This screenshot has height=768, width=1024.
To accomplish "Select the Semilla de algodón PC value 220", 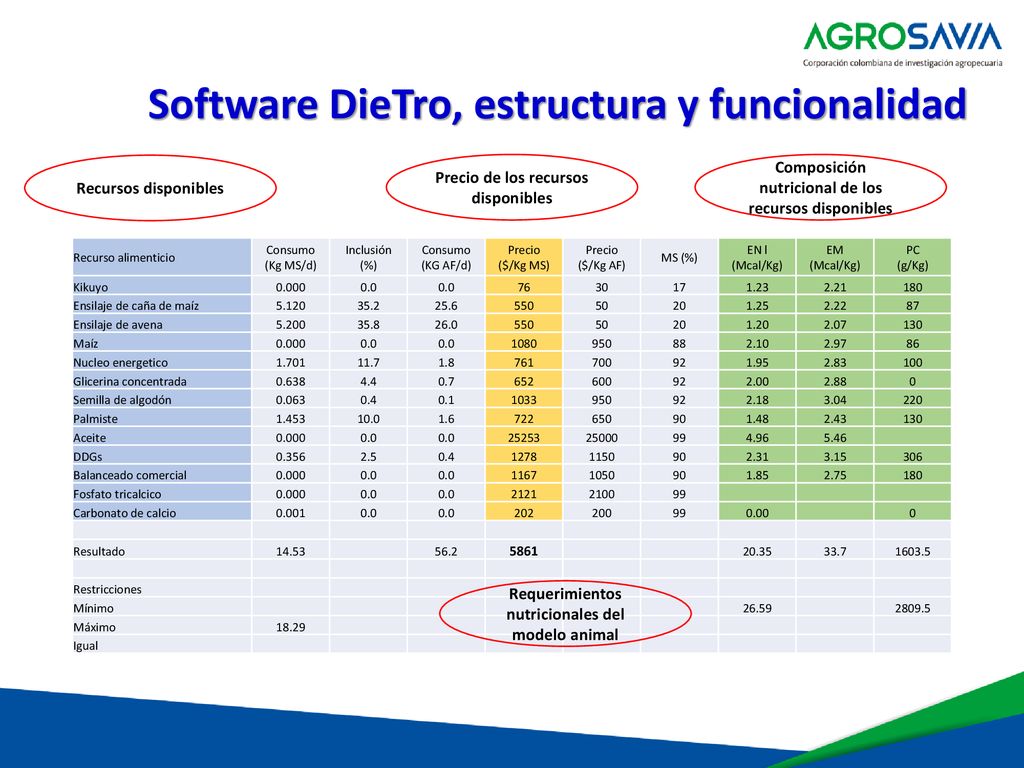I will pos(912,400).
